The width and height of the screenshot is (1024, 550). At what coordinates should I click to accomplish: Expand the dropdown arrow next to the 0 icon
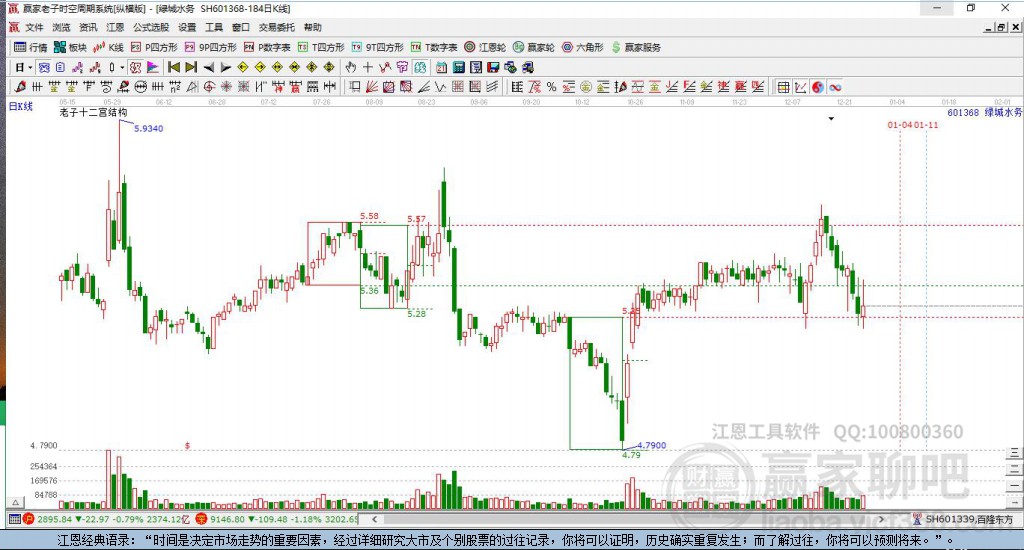point(122,67)
